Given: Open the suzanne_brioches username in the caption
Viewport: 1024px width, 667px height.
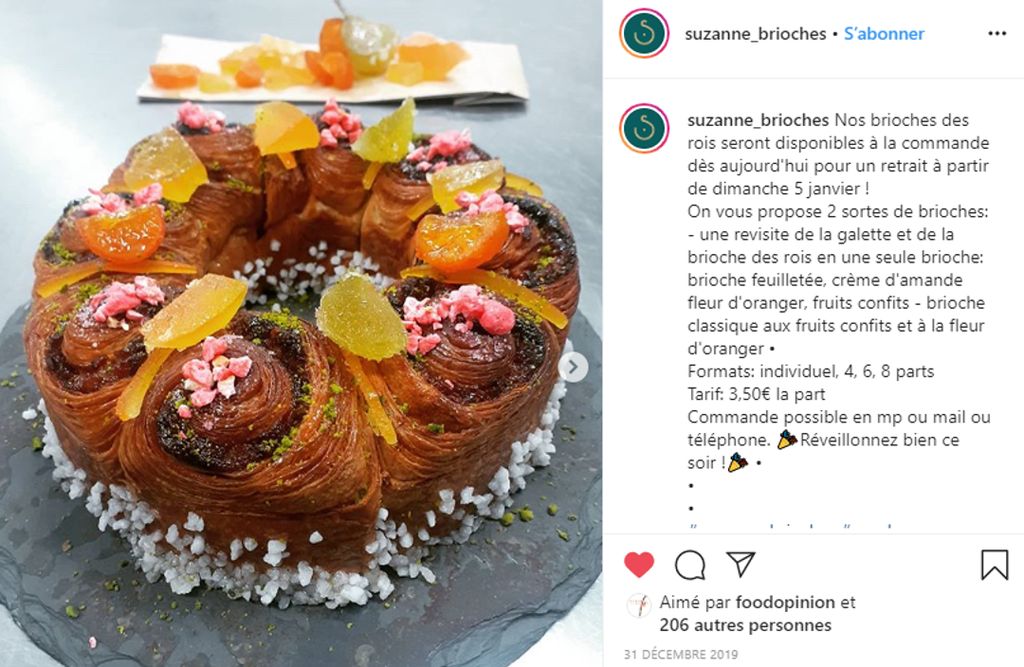Looking at the screenshot, I should (758, 120).
